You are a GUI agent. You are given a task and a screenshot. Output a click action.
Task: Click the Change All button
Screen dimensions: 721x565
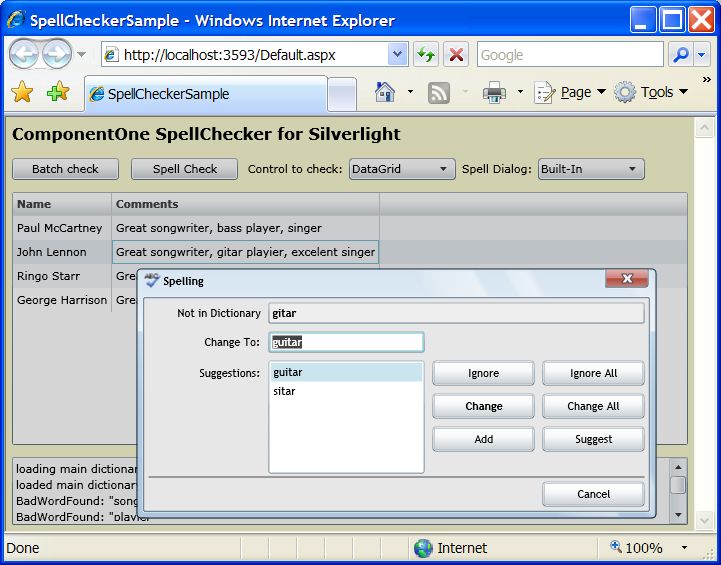click(x=593, y=406)
